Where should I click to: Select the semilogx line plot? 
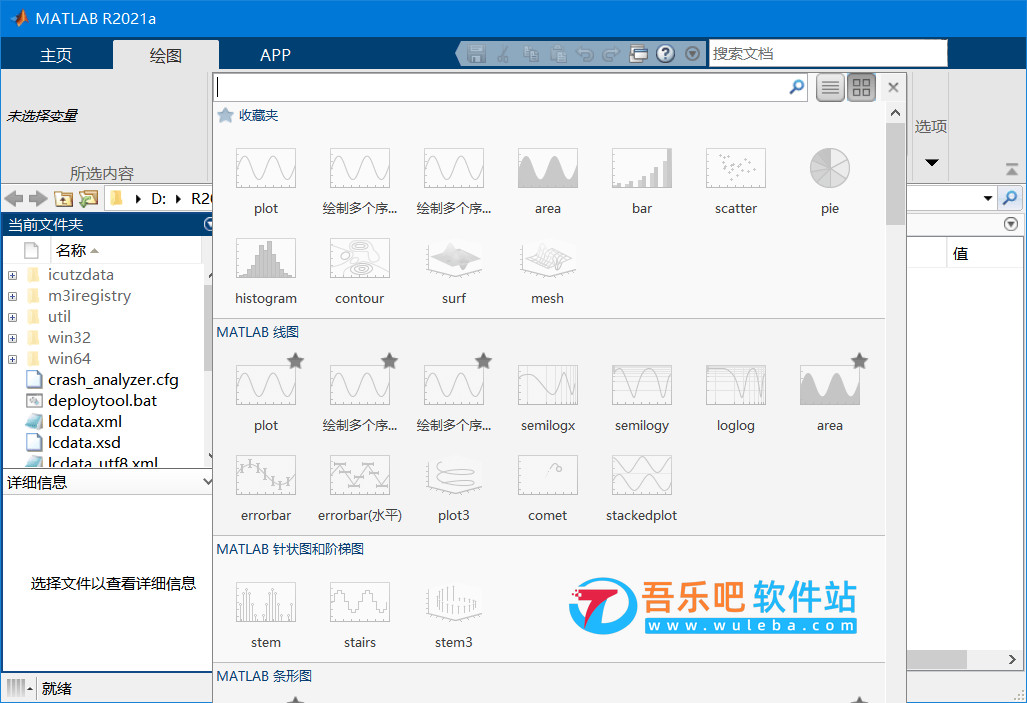[x=548, y=398]
